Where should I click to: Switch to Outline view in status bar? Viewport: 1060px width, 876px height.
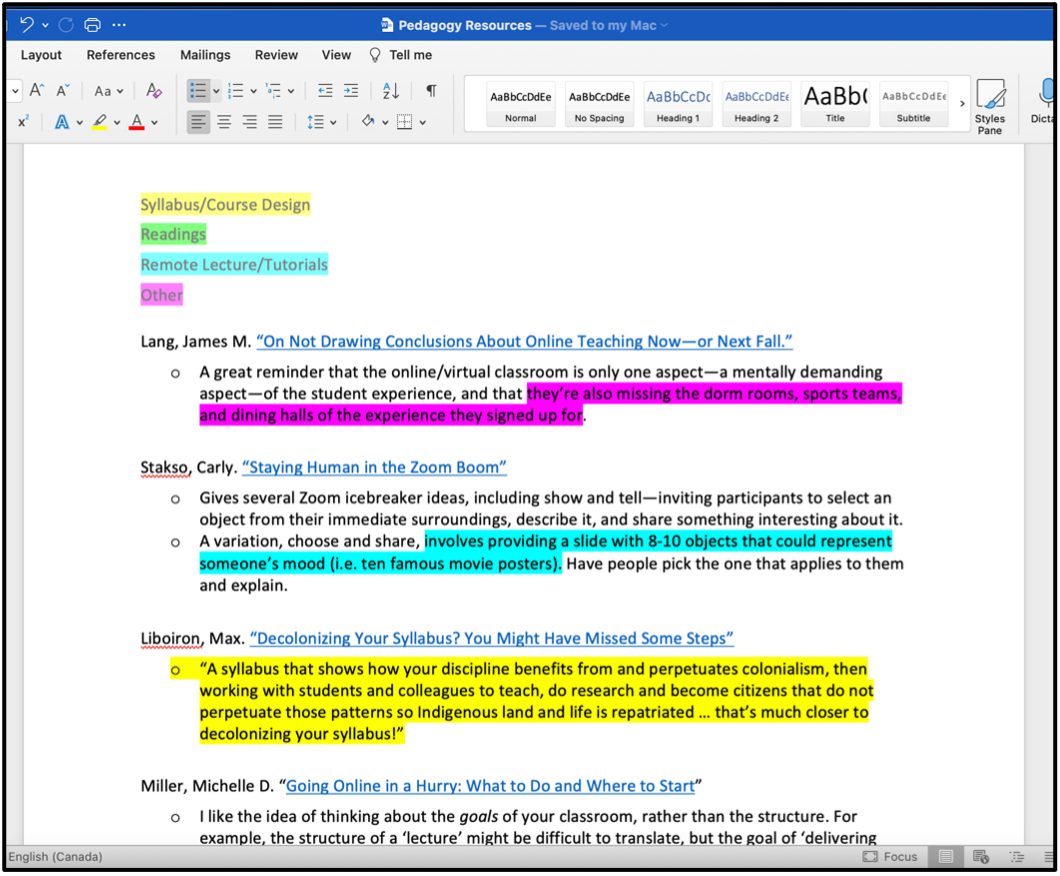[x=1017, y=857]
